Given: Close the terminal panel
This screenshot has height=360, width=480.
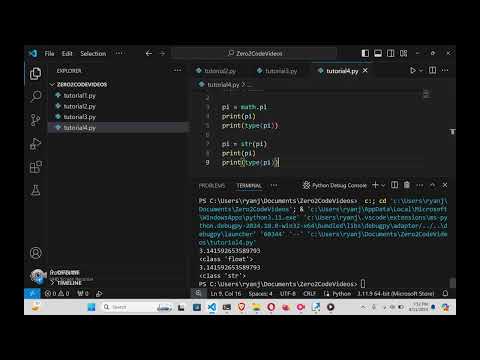Looking at the screenshot, I should point(445,185).
